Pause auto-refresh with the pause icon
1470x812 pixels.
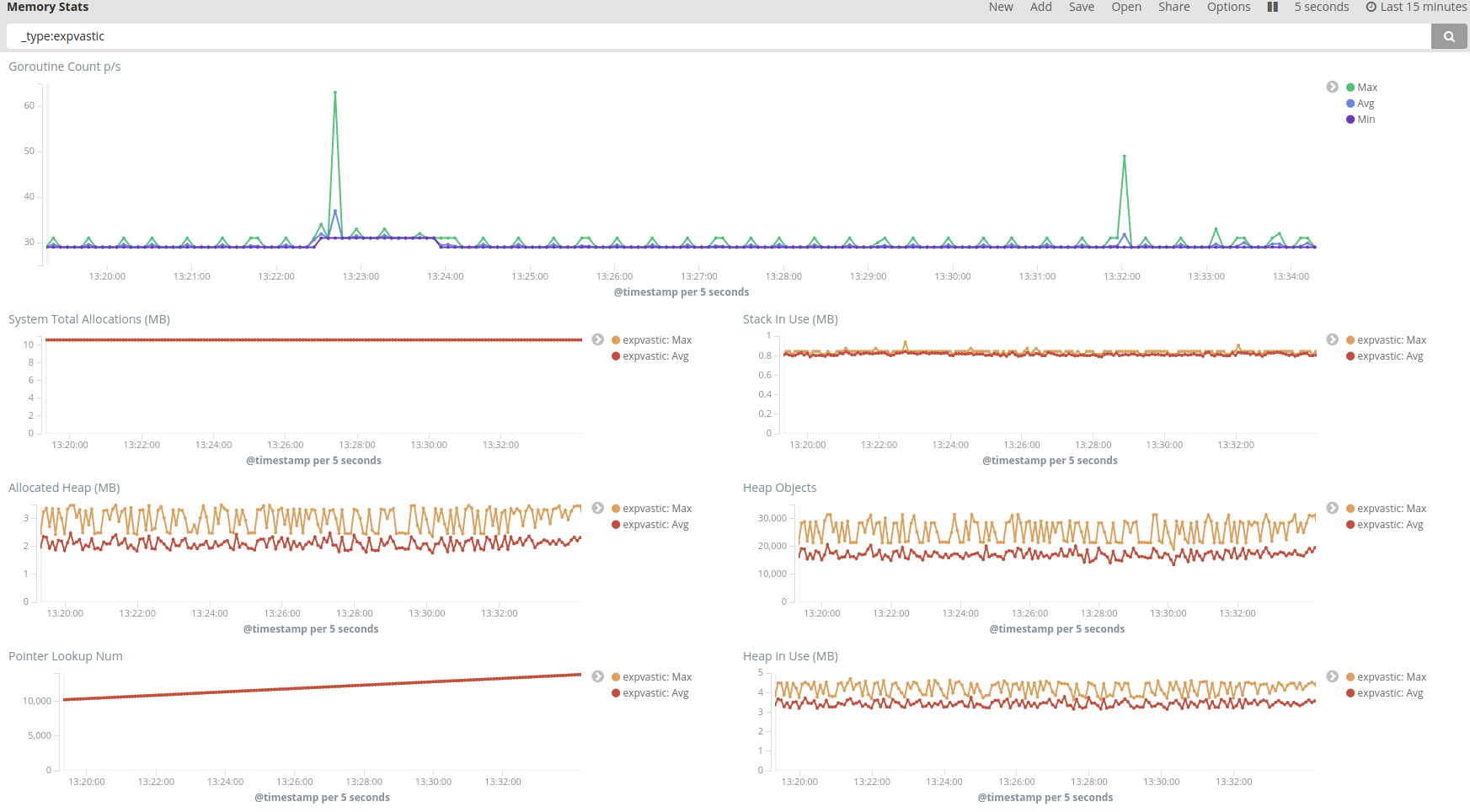tap(1273, 7)
